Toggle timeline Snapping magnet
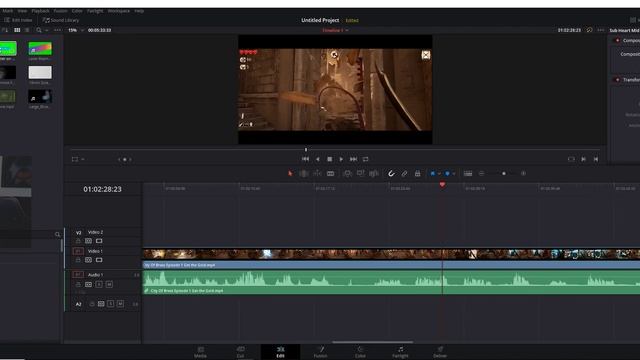 pos(391,173)
